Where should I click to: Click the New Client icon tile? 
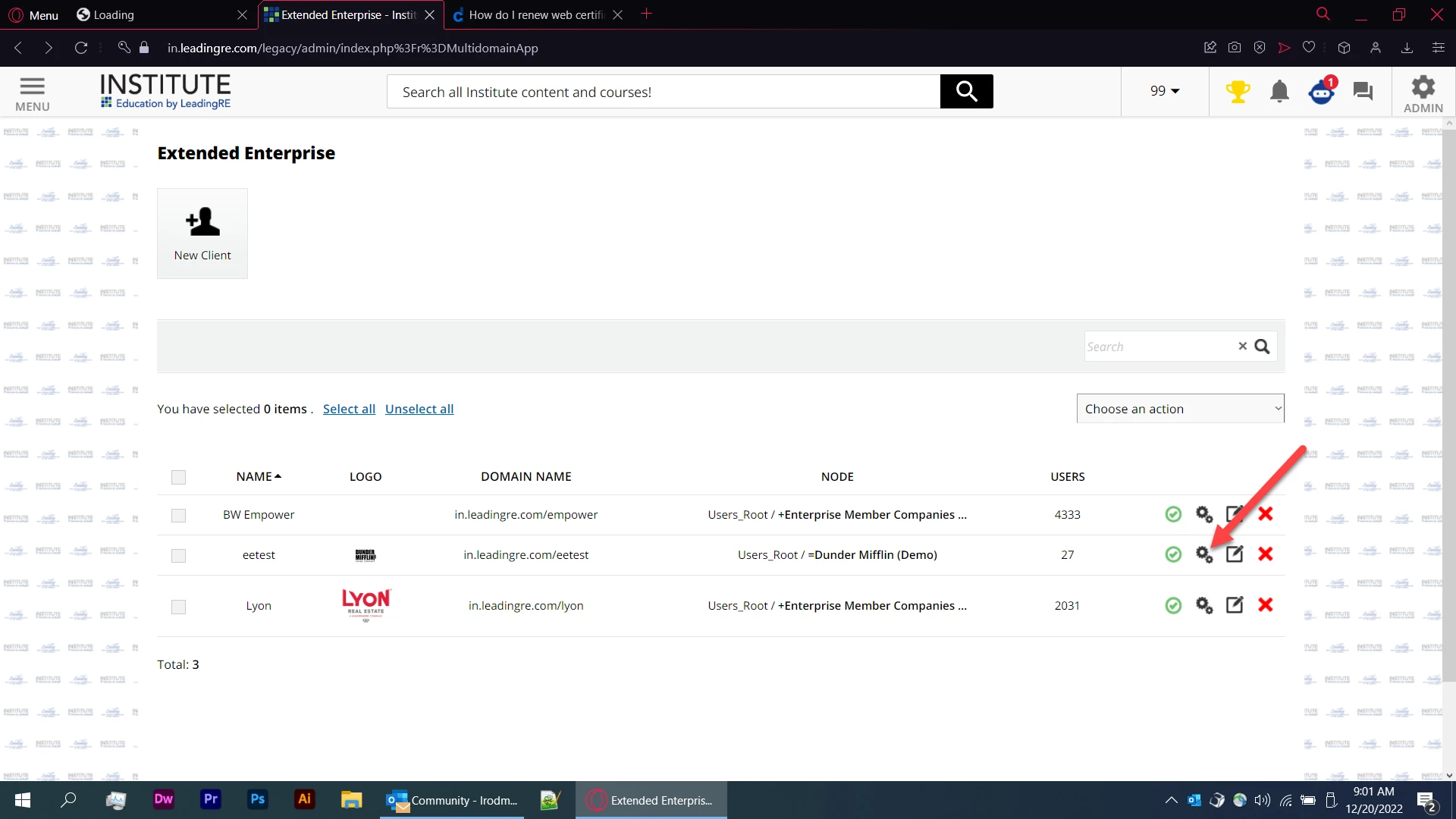pos(202,233)
